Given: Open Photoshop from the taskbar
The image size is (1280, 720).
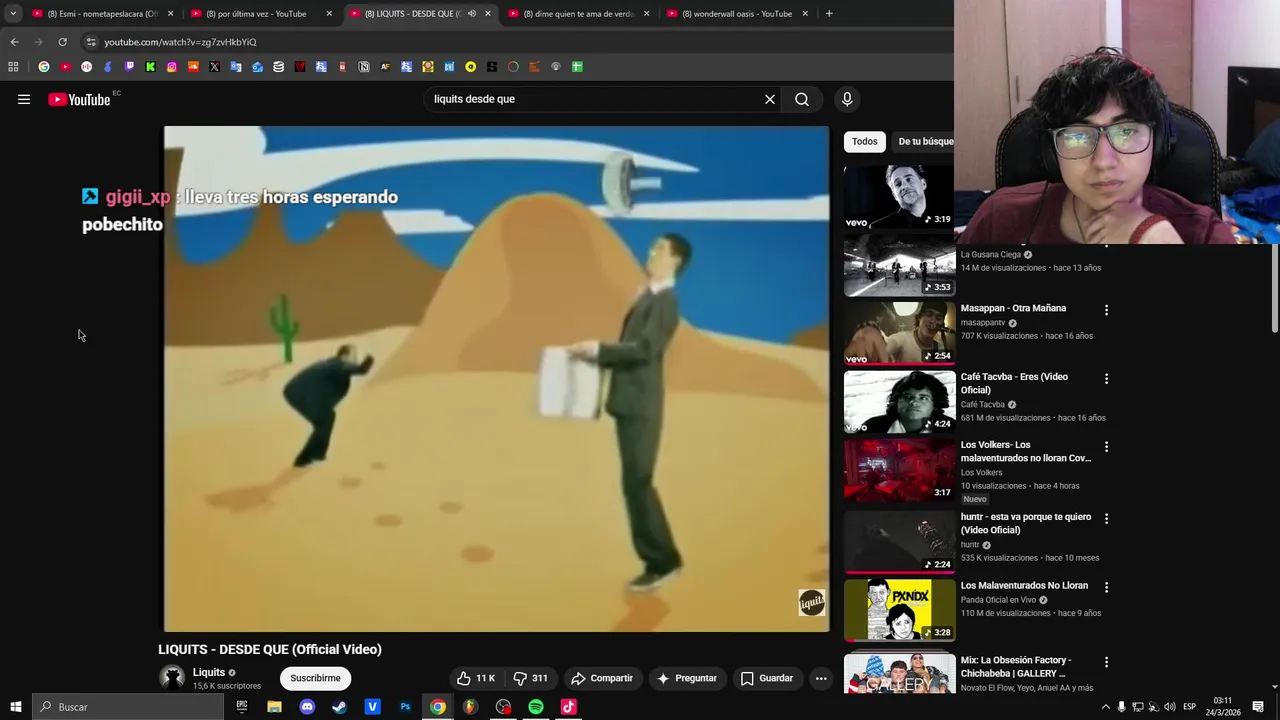Looking at the screenshot, I should [x=405, y=707].
